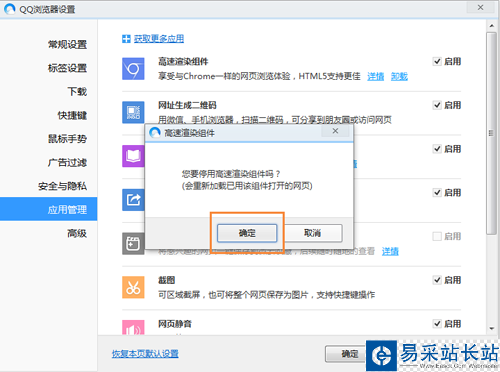Click the blue share app icon
This screenshot has height=372, width=500.
(133, 200)
